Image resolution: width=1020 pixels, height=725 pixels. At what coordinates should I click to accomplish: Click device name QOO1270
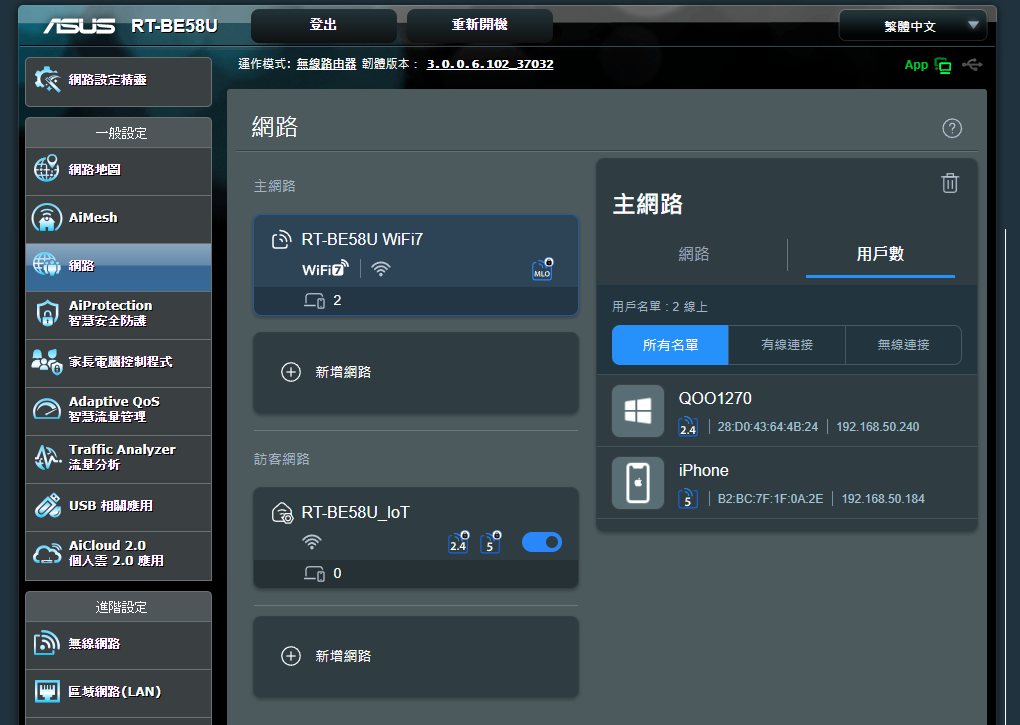click(x=715, y=399)
